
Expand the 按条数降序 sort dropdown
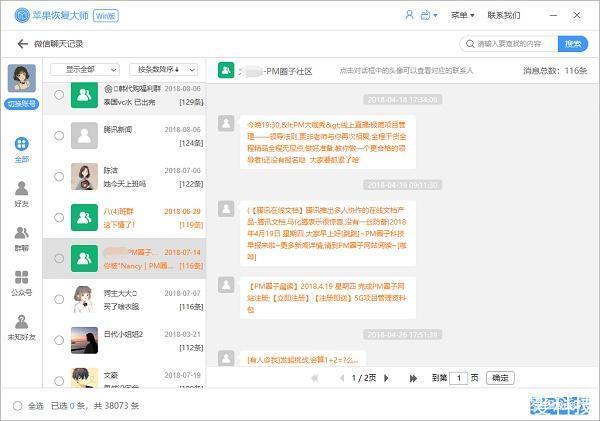pyautogui.click(x=163, y=70)
